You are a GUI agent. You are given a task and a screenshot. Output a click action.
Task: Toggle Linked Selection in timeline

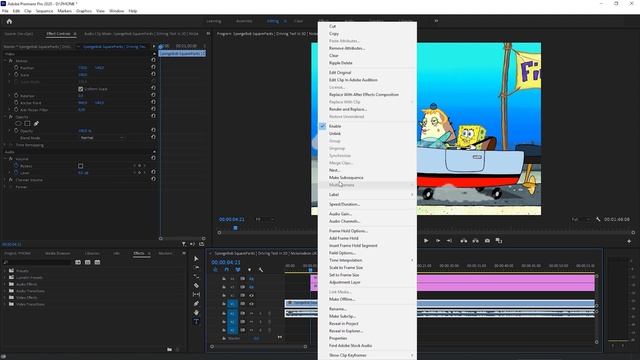coord(238,270)
